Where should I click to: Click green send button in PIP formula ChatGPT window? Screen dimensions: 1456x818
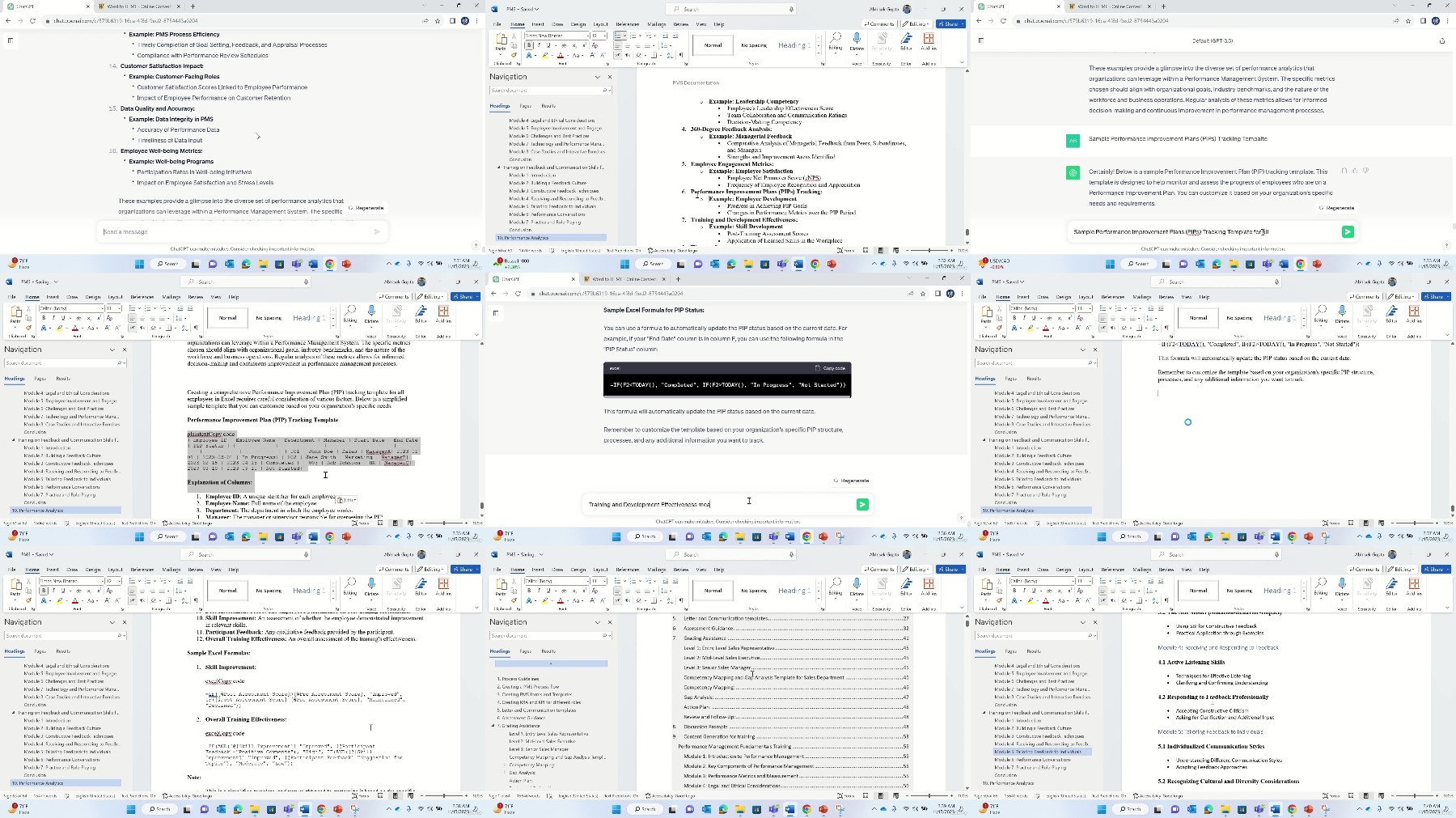click(862, 504)
